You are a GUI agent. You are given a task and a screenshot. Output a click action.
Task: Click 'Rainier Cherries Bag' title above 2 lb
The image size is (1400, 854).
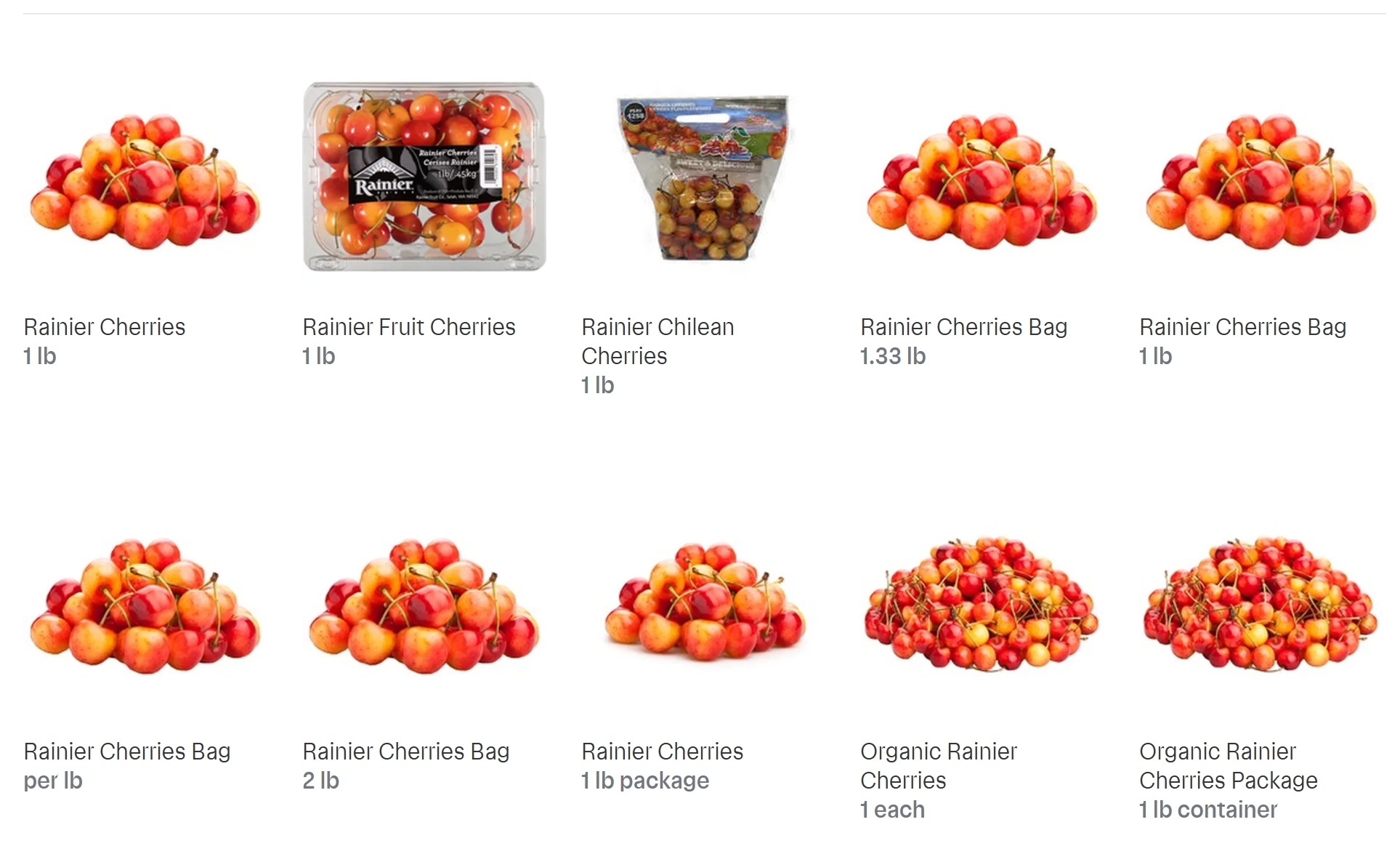coord(406,752)
